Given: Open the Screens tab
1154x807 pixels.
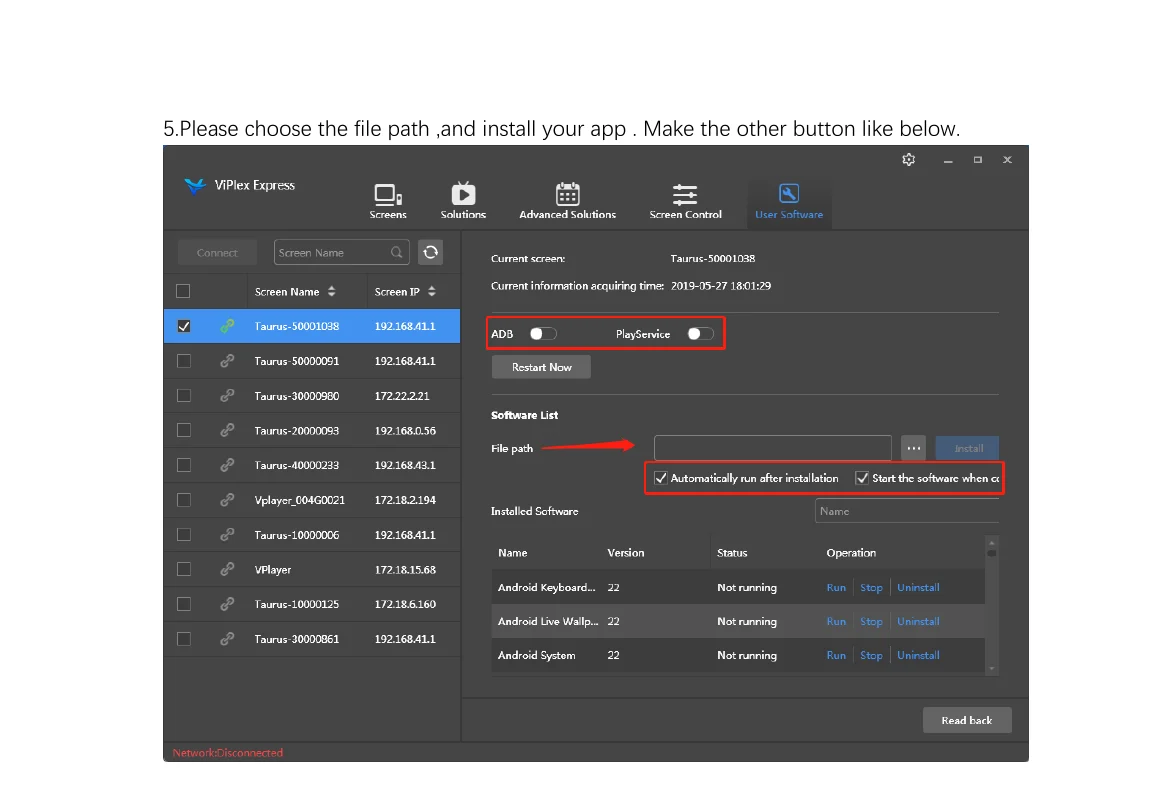Looking at the screenshot, I should tap(388, 201).
